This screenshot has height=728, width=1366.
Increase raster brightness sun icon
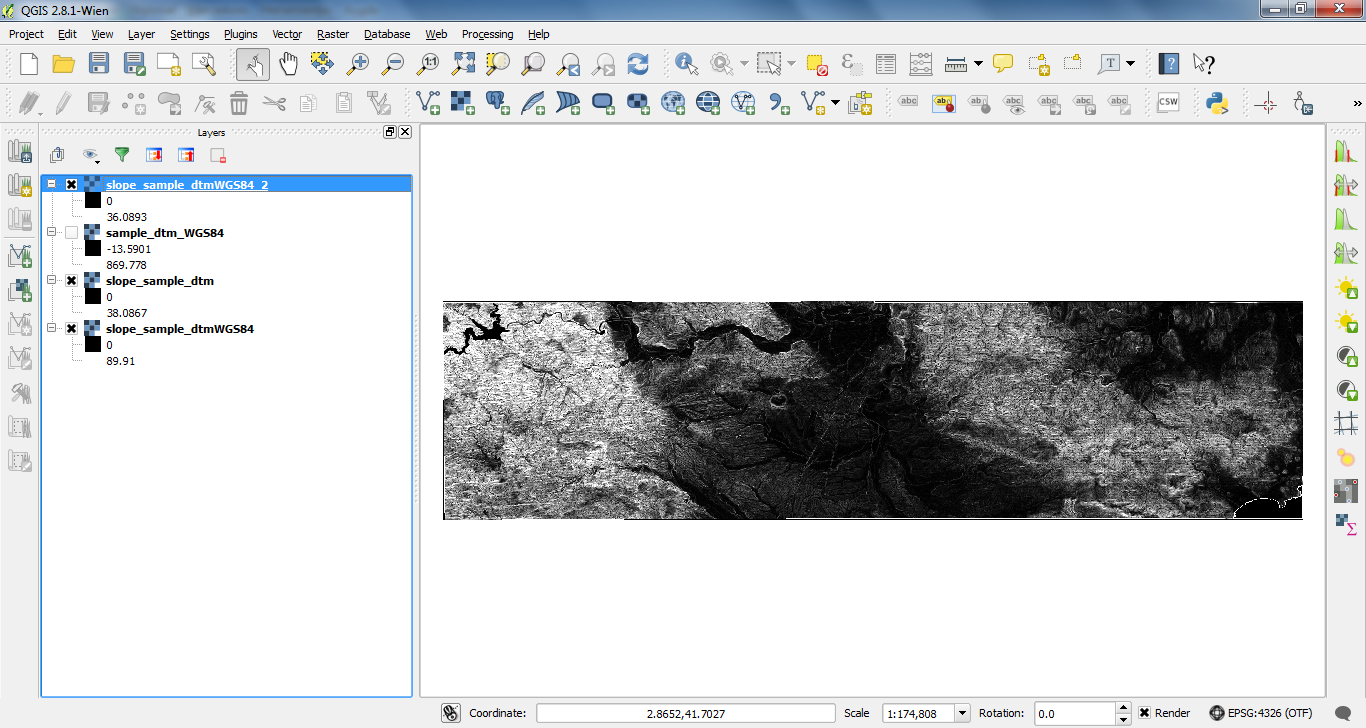pos(1346,288)
